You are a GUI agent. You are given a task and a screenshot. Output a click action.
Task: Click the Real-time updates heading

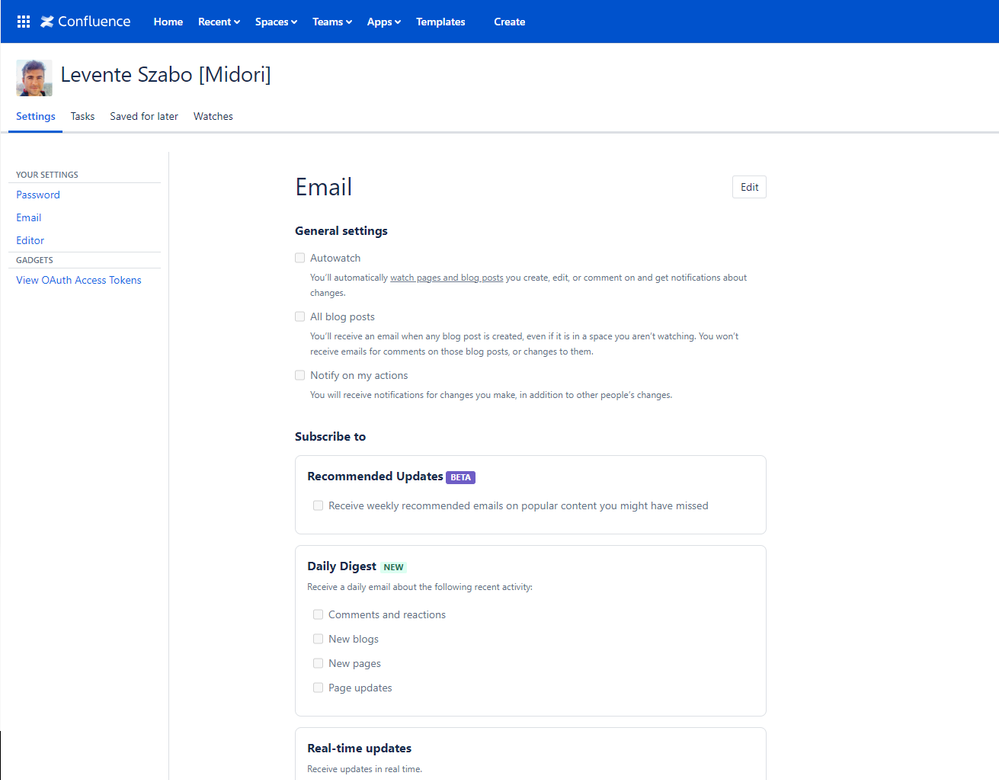click(359, 748)
